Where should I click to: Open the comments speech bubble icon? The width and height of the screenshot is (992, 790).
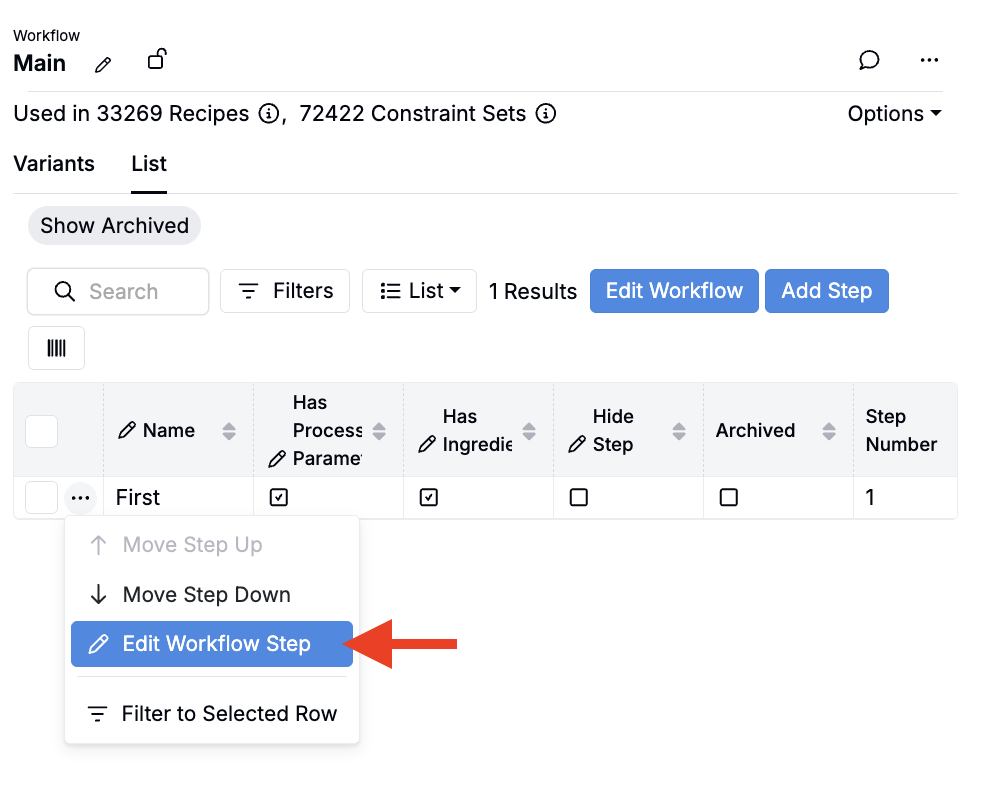click(869, 61)
